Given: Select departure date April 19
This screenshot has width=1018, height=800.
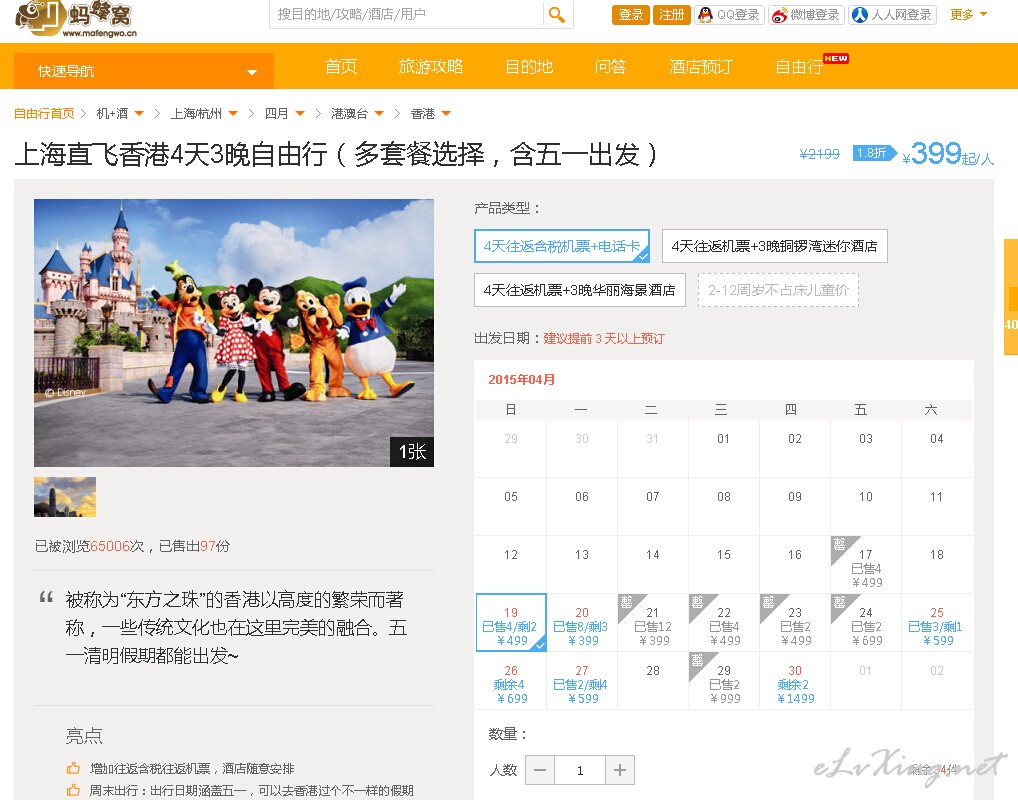Looking at the screenshot, I should (511, 622).
